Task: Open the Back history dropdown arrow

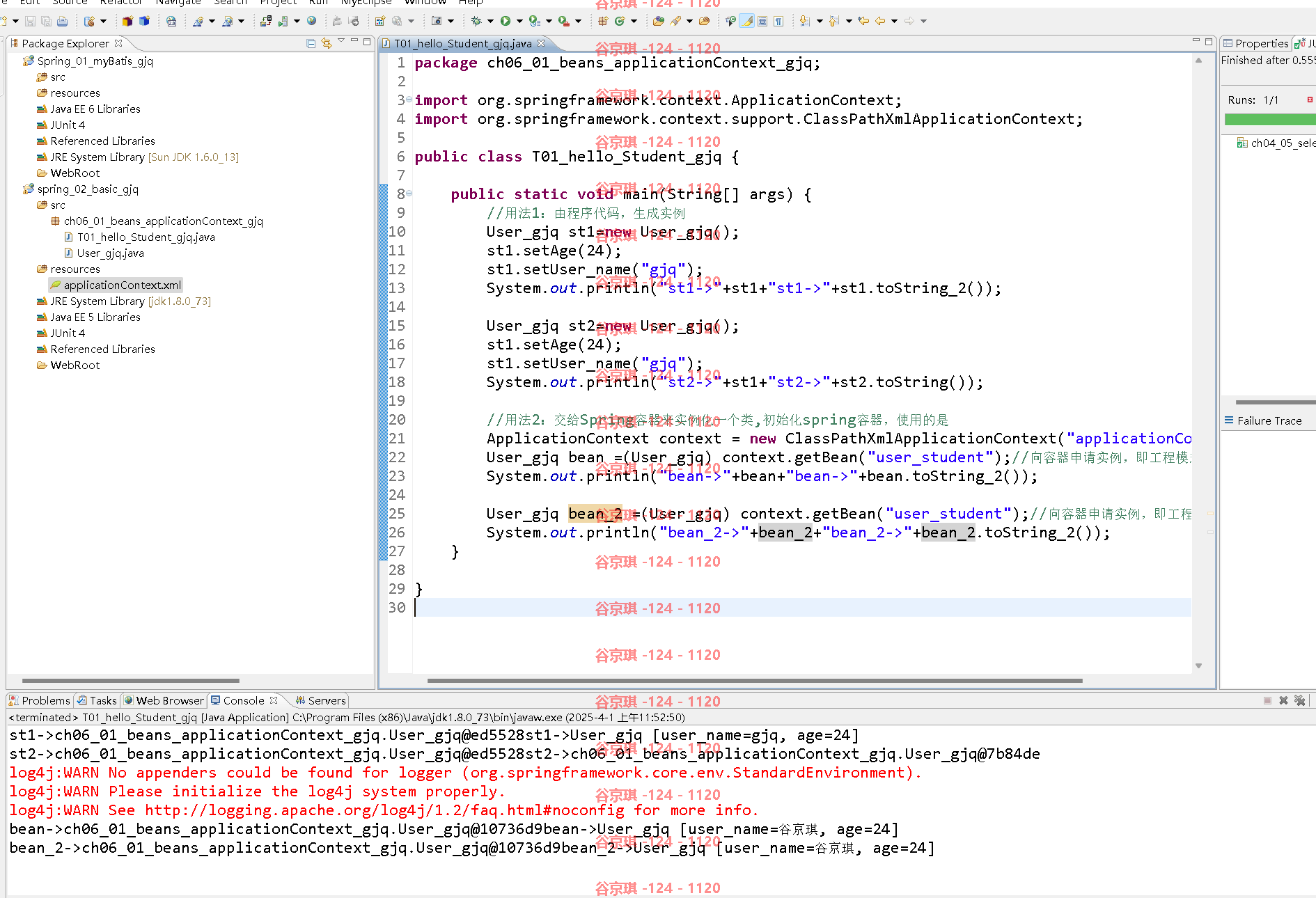Action: click(894, 22)
